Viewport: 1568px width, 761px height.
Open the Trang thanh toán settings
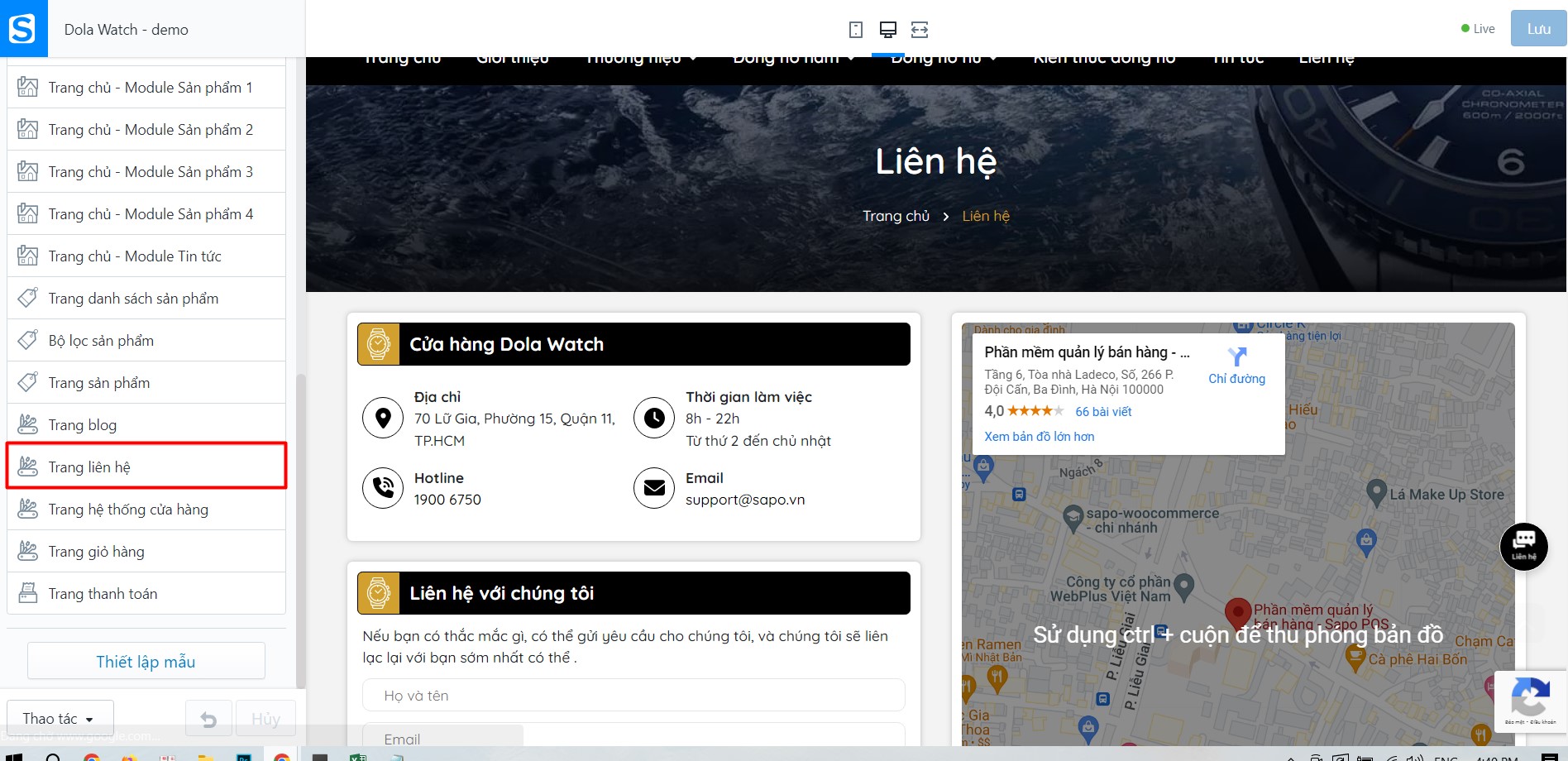146,593
